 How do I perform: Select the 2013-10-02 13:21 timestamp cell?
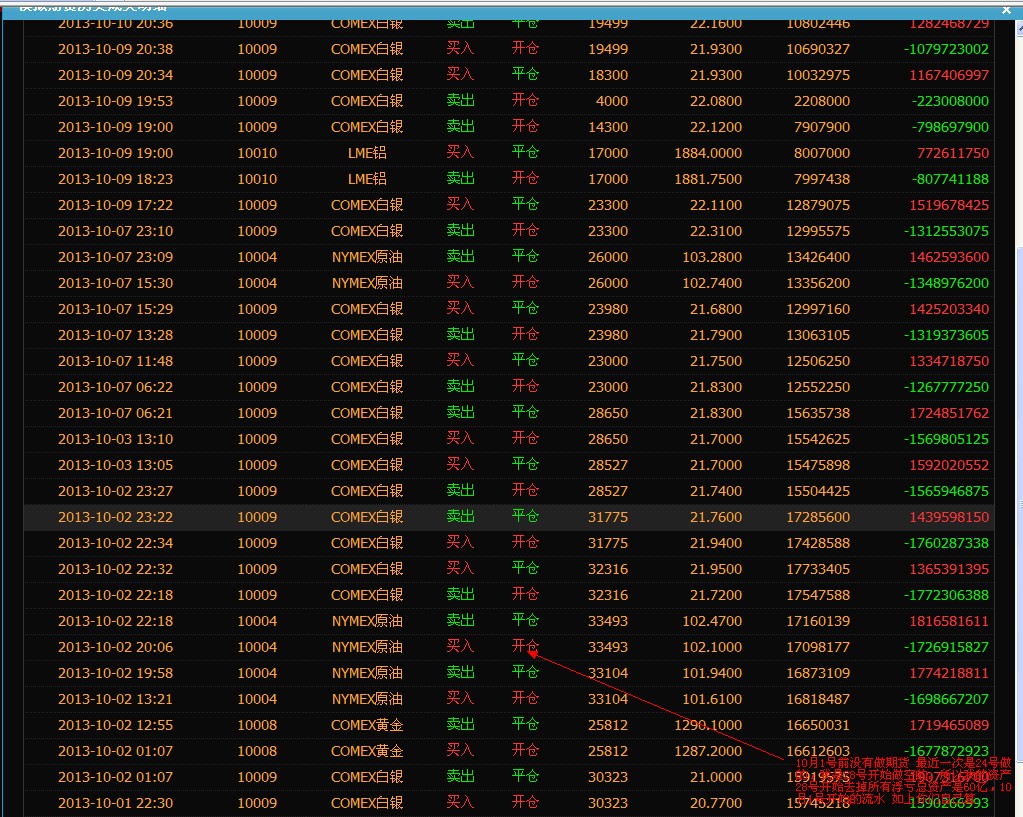(x=115, y=699)
